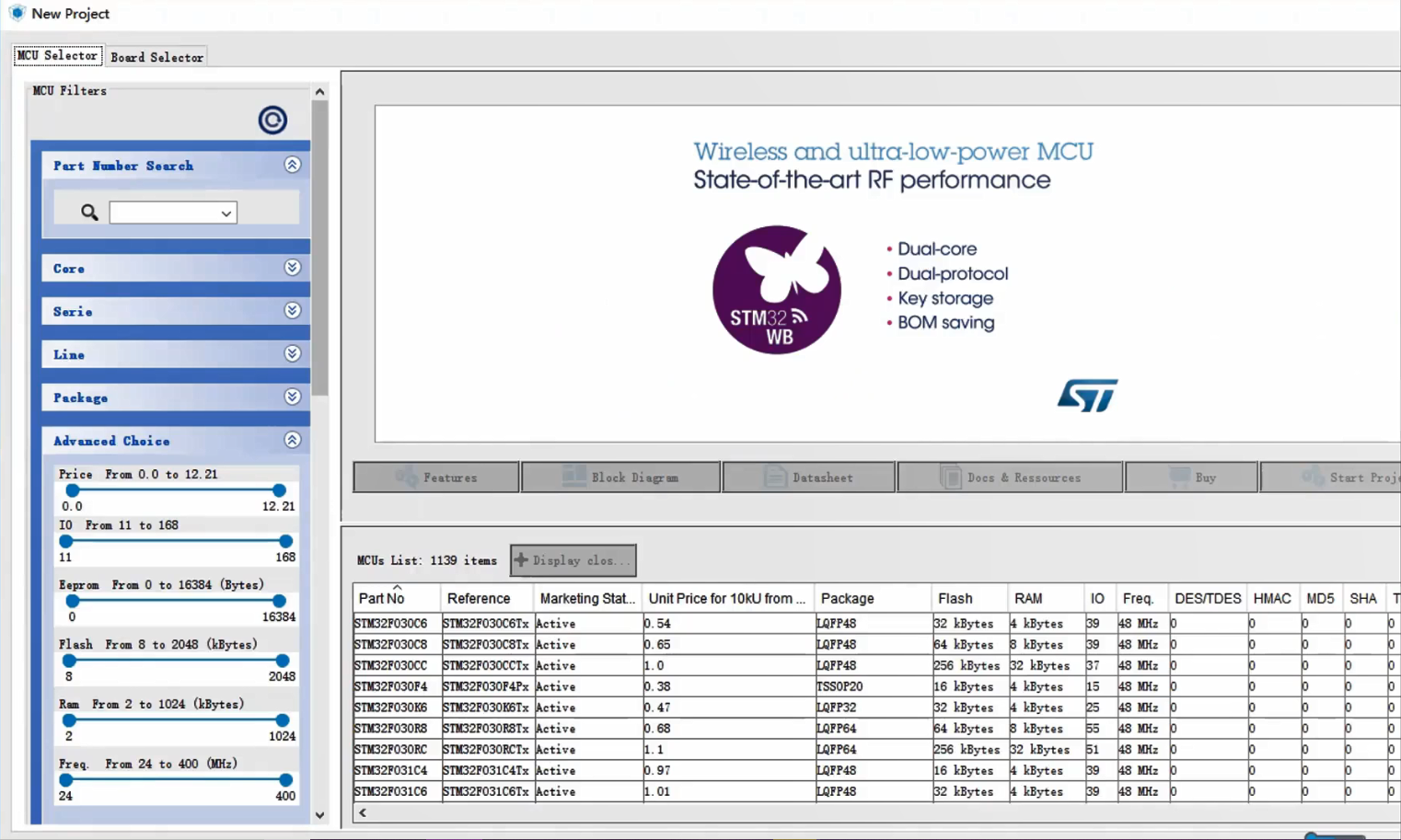
Task: Collapse the Part Number Search section
Action: point(292,165)
